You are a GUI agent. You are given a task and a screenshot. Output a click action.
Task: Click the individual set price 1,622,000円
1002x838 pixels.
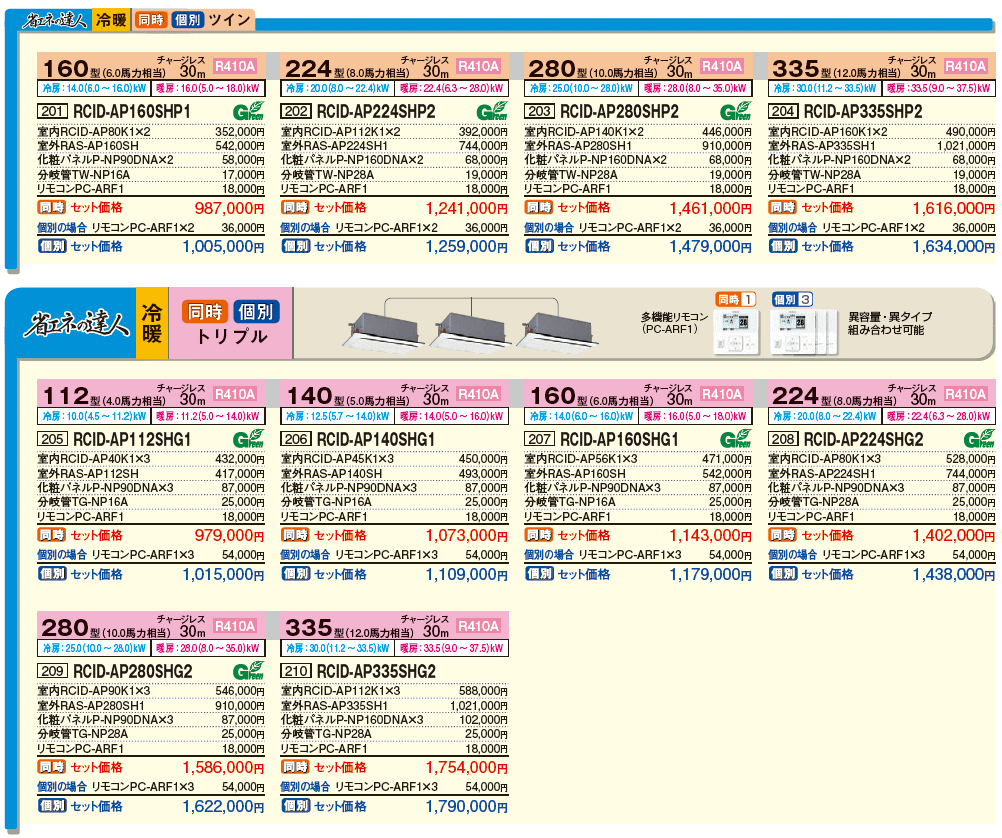coord(223,807)
